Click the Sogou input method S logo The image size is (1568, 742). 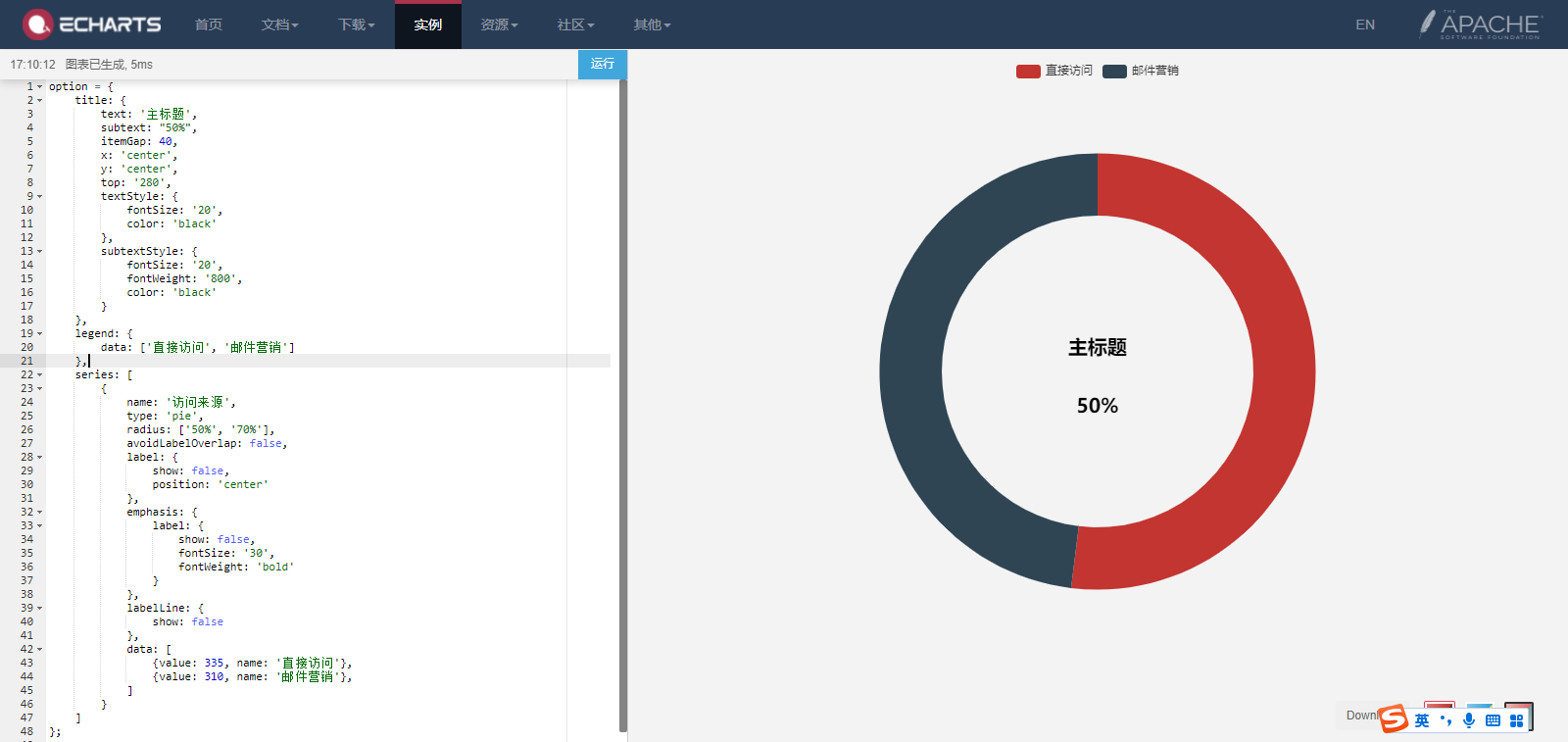pos(1394,718)
